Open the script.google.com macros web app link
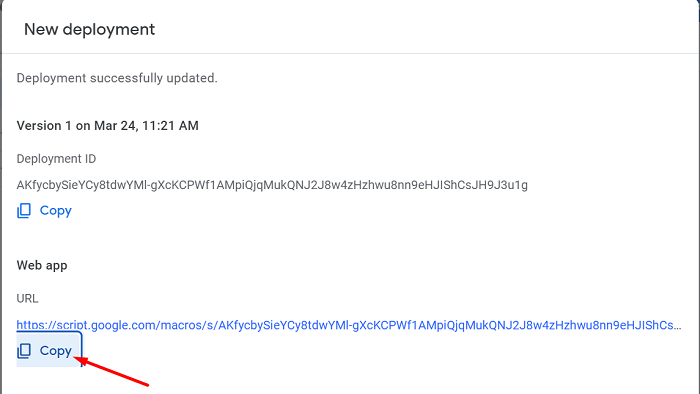The height and width of the screenshot is (394, 700). [x=349, y=325]
